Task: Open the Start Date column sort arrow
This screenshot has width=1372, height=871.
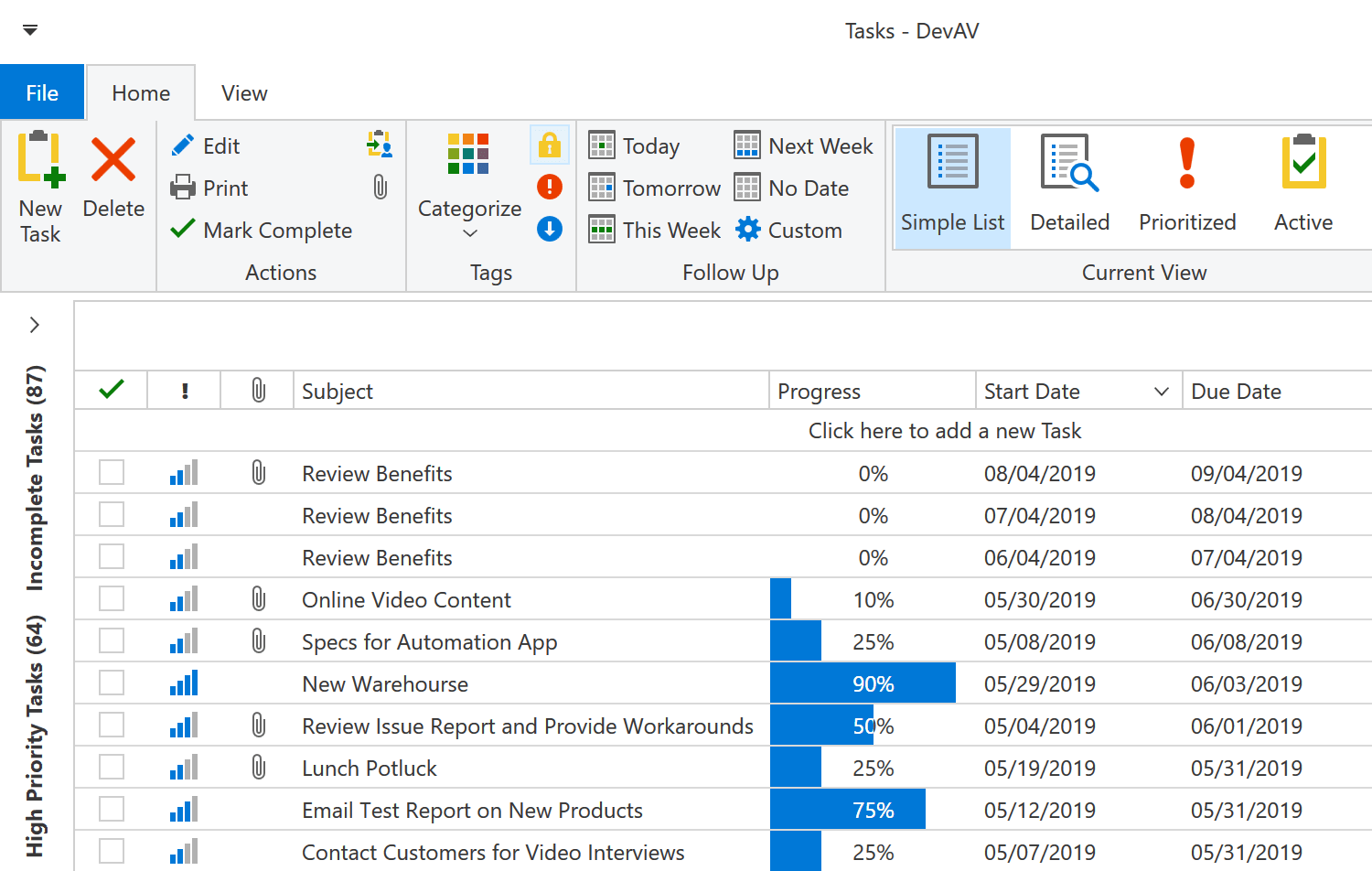Action: coord(1162,392)
